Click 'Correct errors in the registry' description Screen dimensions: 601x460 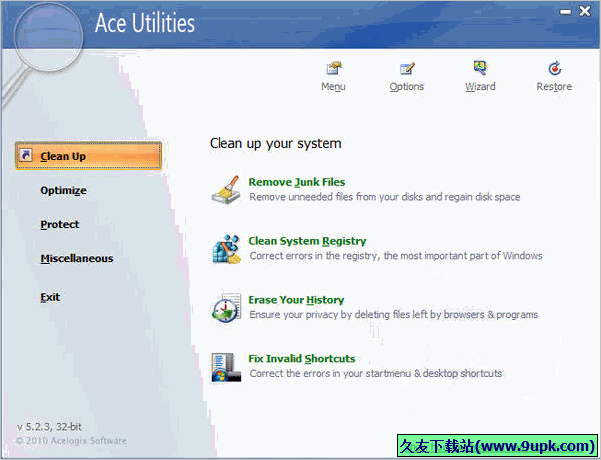point(396,256)
